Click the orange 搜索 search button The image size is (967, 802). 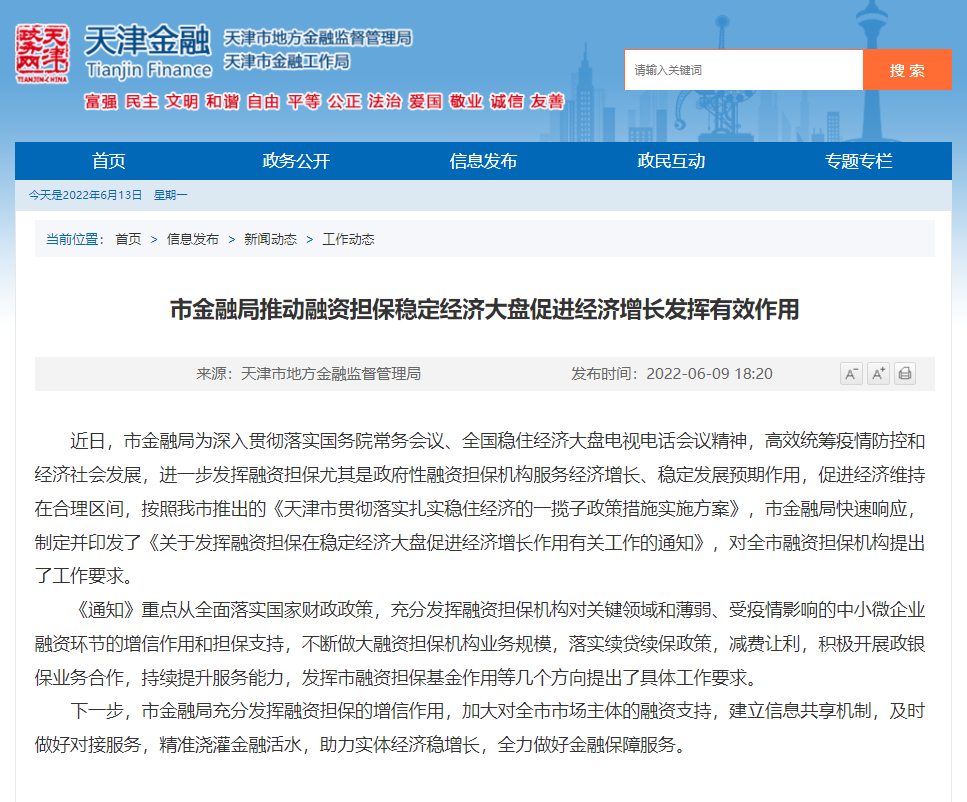coord(907,70)
